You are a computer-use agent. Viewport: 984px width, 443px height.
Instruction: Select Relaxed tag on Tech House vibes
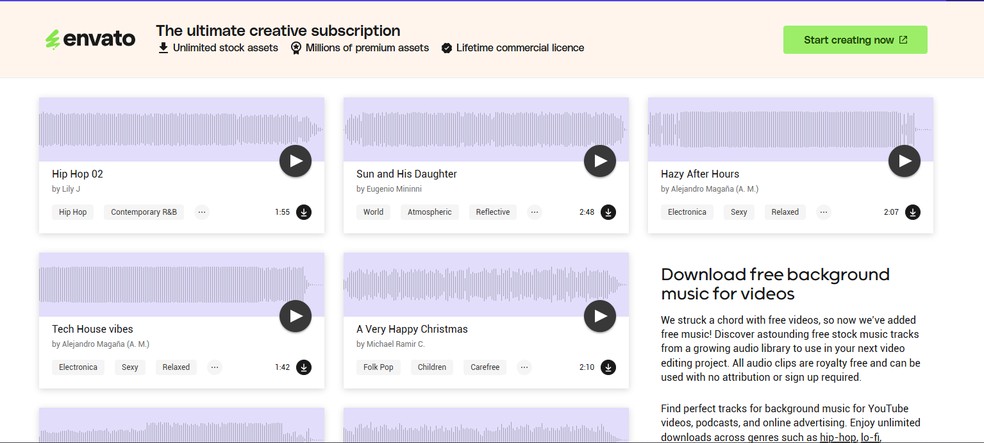point(176,367)
